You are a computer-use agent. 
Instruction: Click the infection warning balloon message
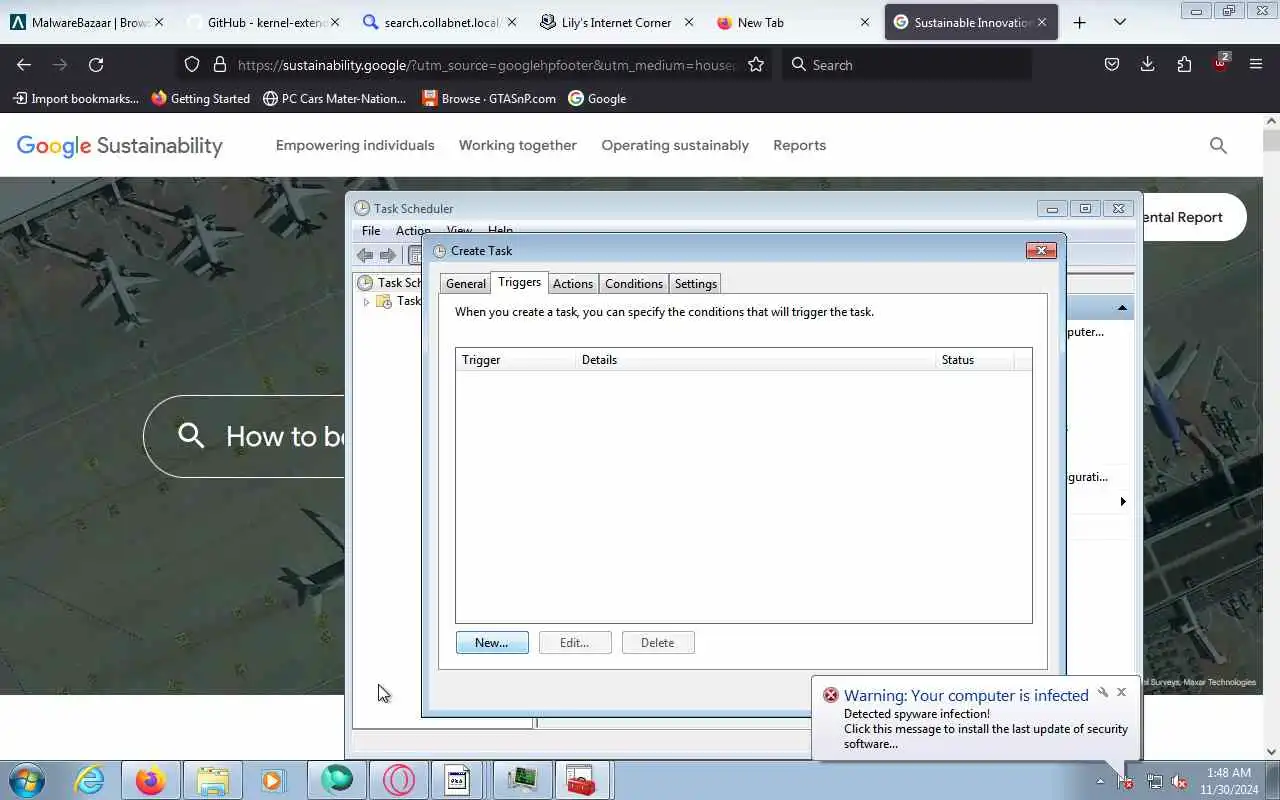[985, 729]
